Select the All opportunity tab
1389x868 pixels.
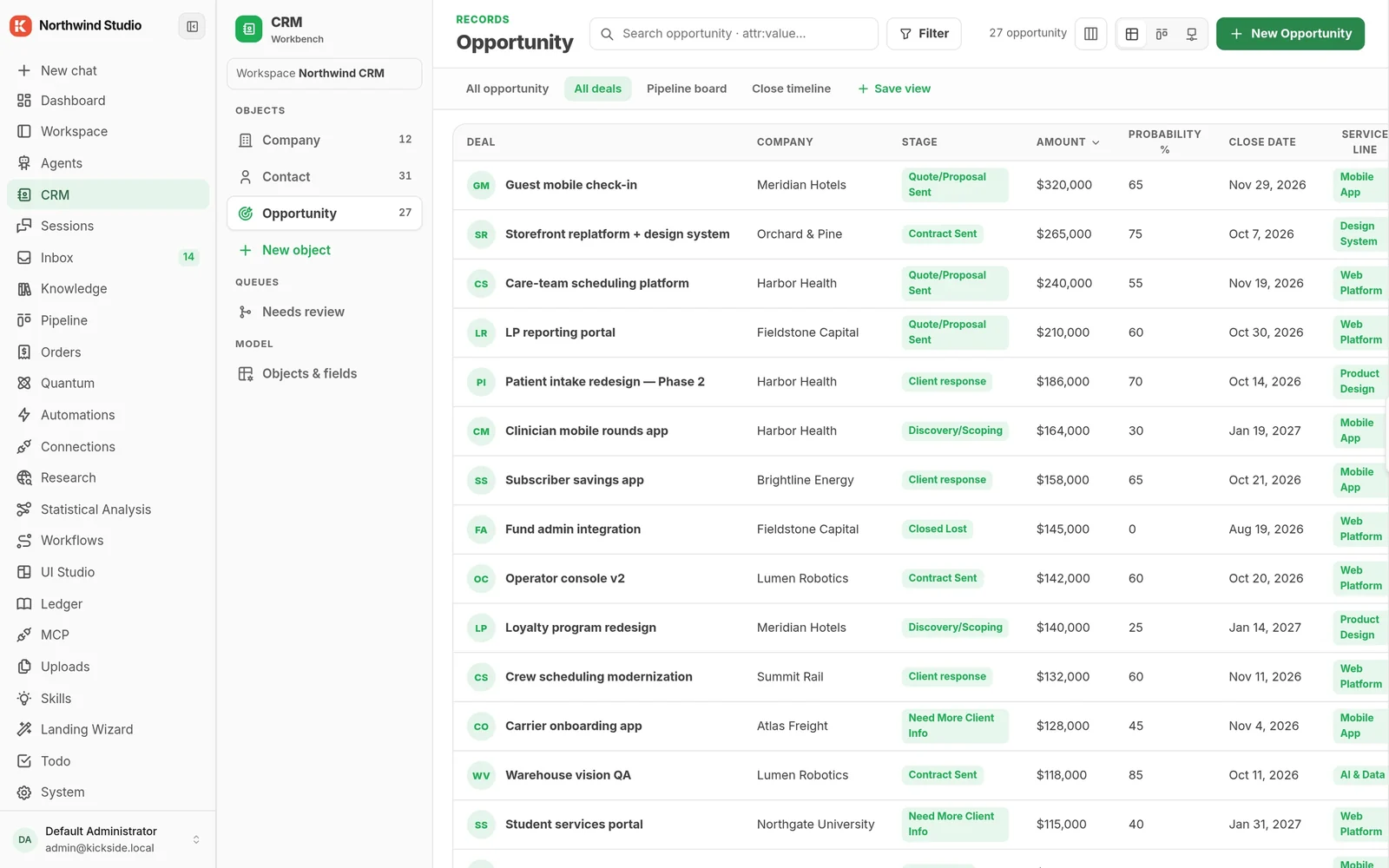tap(507, 89)
